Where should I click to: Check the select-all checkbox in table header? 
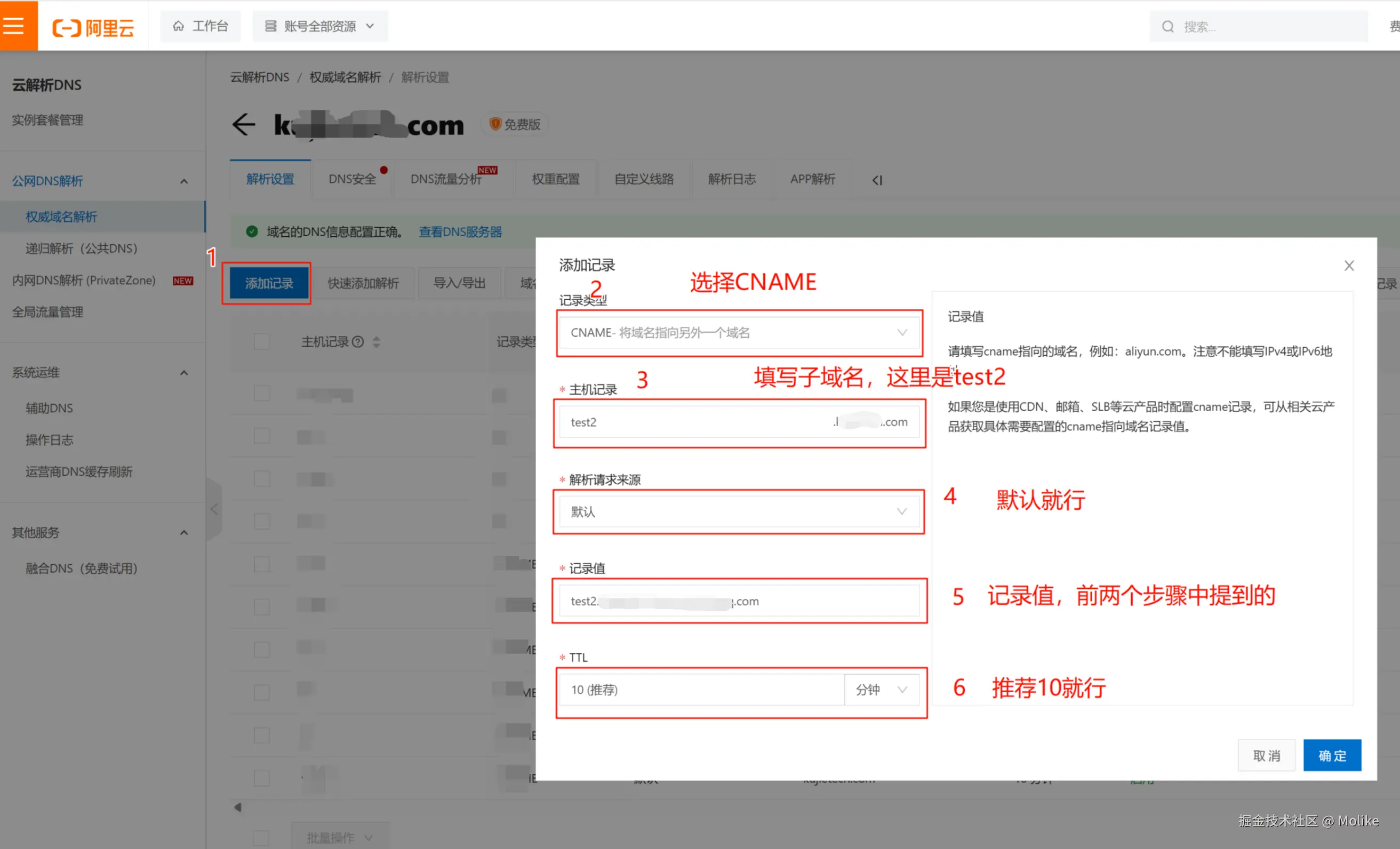tap(261, 341)
